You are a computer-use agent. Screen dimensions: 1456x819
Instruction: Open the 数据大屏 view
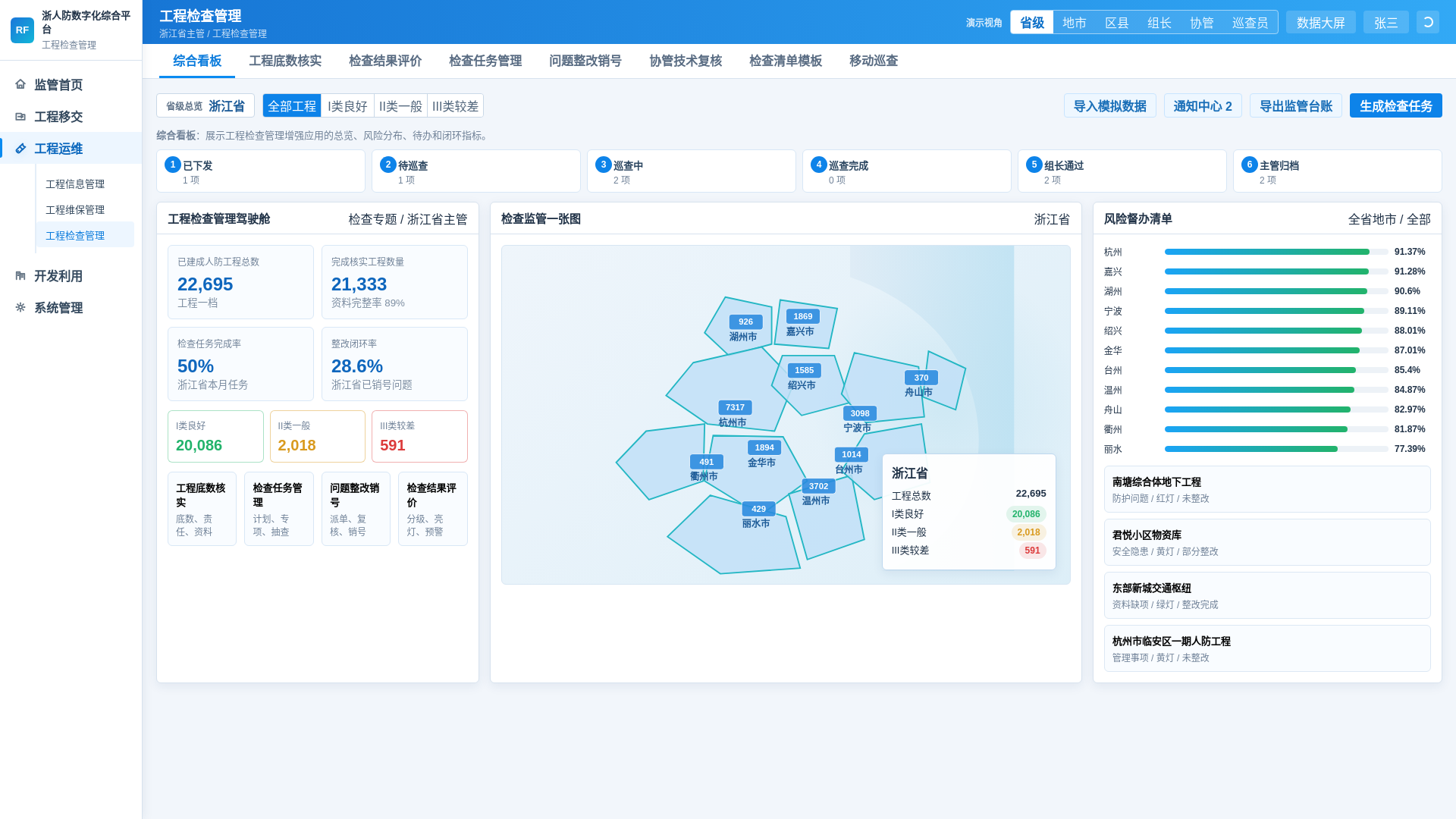pos(1320,22)
